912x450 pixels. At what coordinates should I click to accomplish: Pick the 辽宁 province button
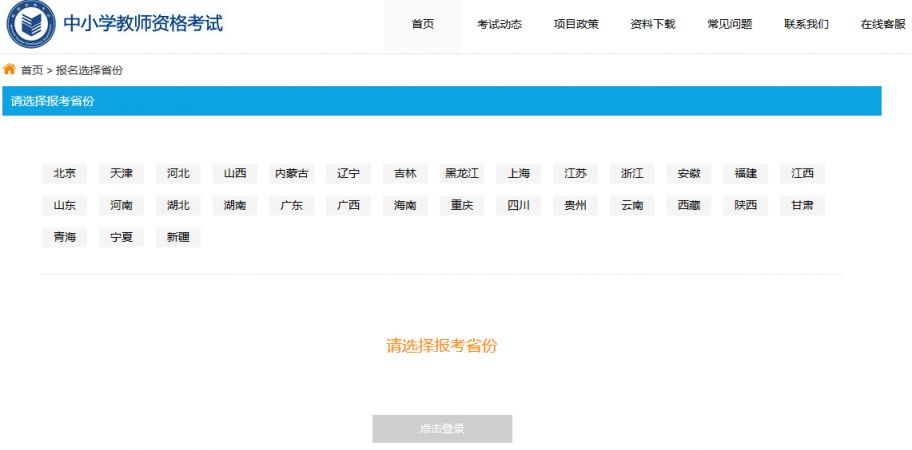348,173
